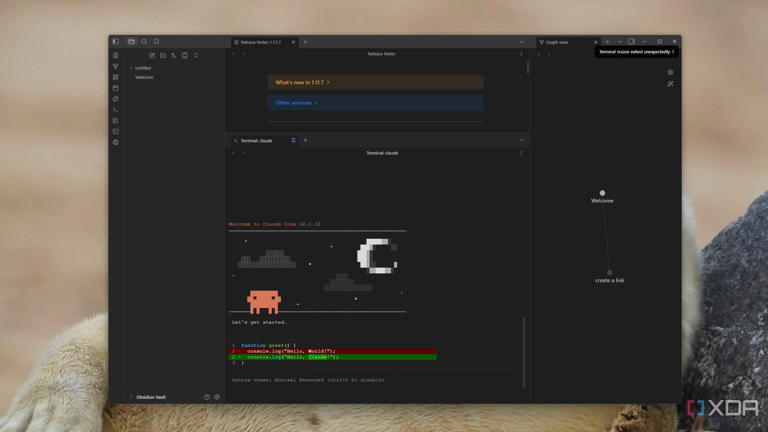768x432 pixels.
Task: Open the Welcome note in file list
Action: click(144, 77)
